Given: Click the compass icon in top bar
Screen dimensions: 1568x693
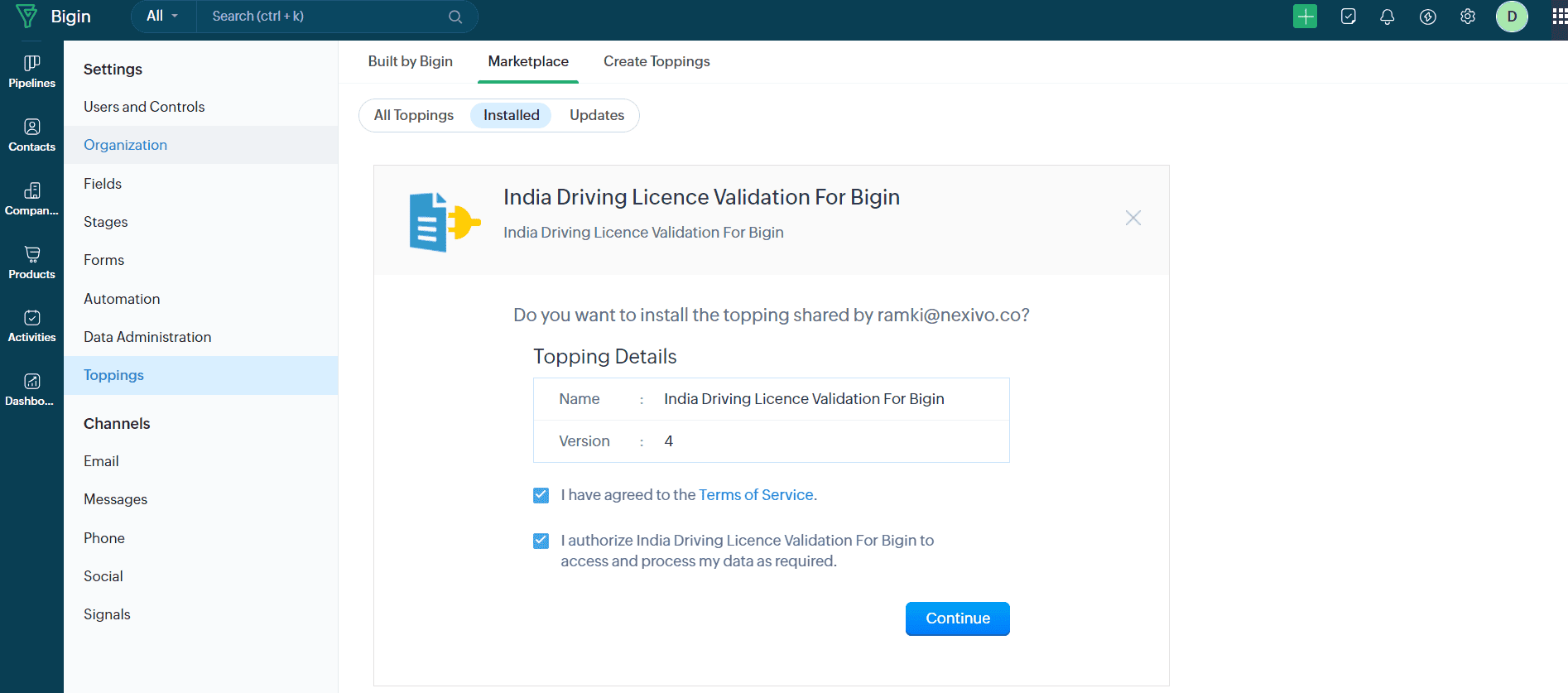Looking at the screenshot, I should (x=1427, y=17).
